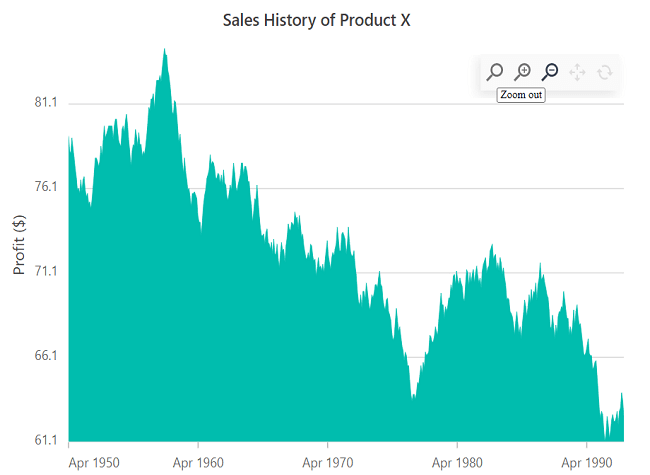This screenshot has width=650, height=475.
Task: Click the 'Apr 1980' x-axis label
Action: pos(457,462)
